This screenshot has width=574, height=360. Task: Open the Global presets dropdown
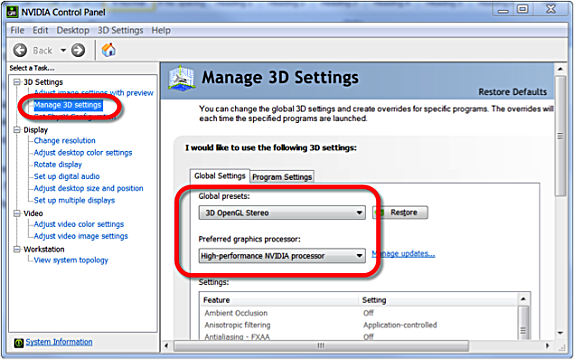pyautogui.click(x=282, y=213)
